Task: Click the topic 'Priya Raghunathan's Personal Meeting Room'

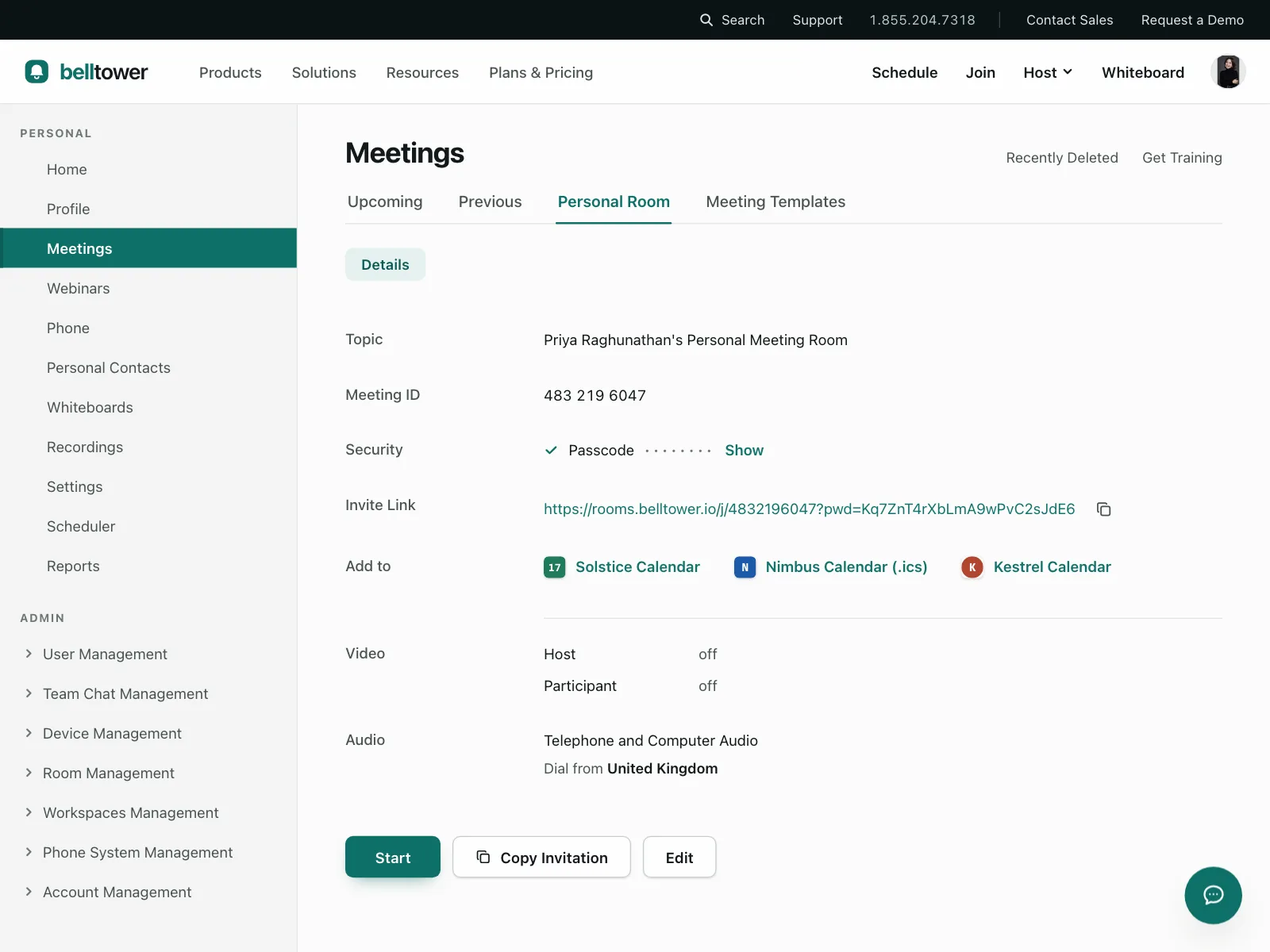Action: coord(695,340)
